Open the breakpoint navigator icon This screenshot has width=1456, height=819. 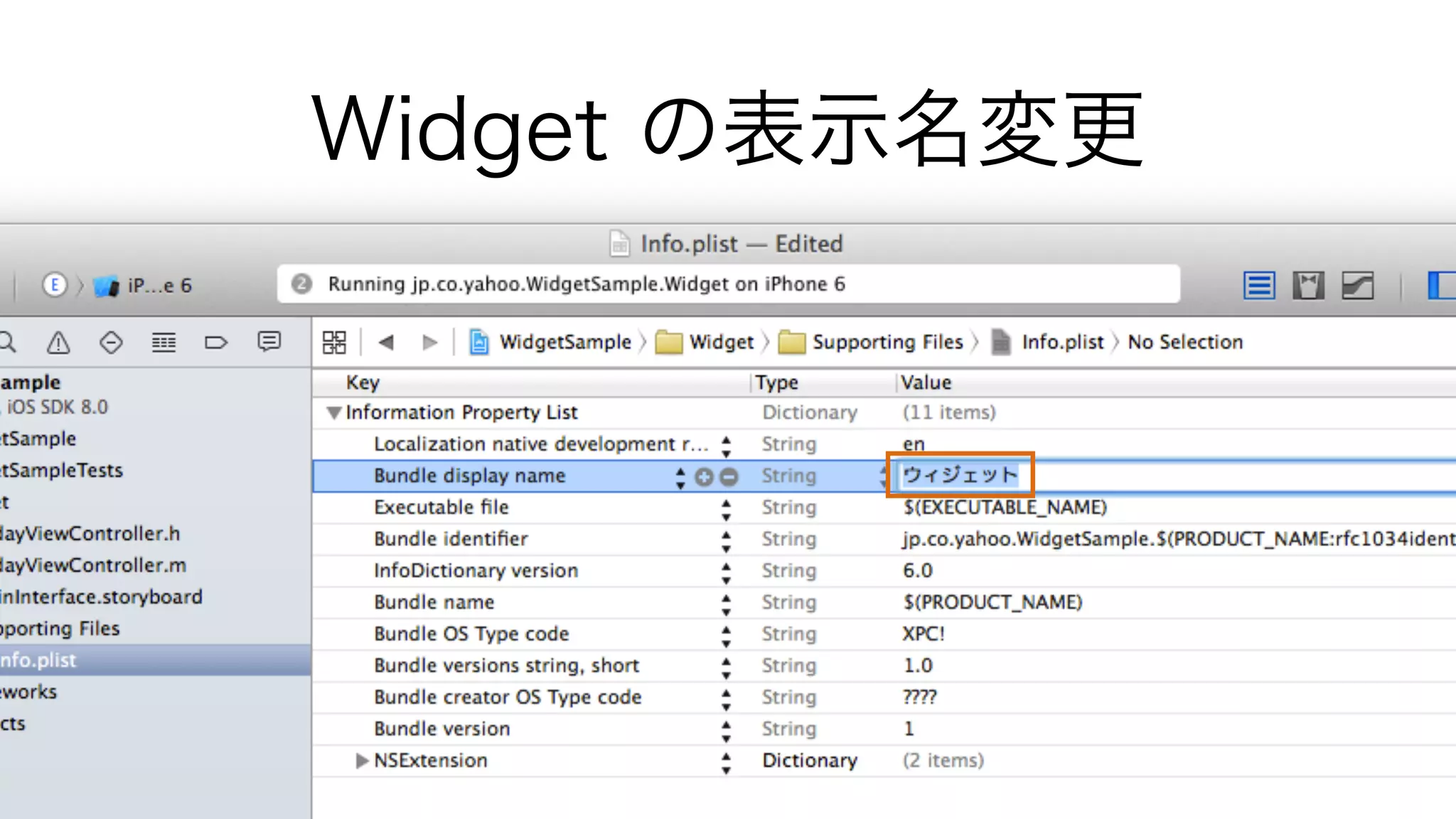(x=216, y=343)
